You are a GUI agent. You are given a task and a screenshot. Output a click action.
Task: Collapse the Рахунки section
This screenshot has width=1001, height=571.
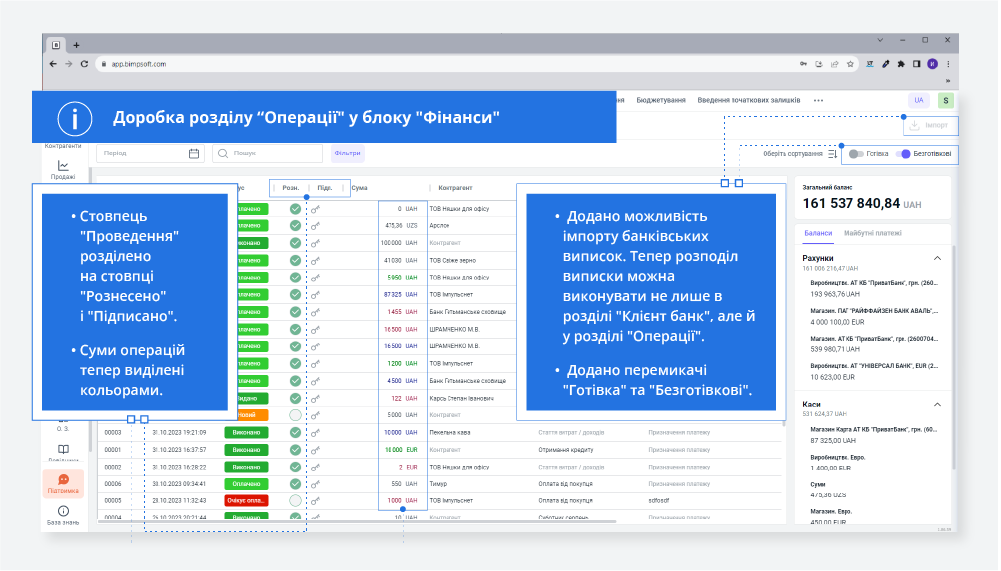(x=937, y=258)
